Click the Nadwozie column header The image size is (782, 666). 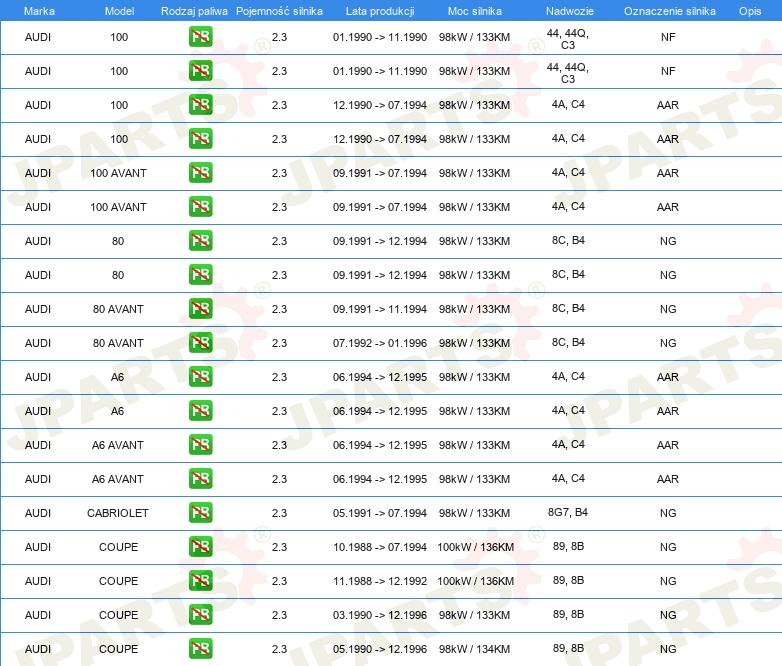point(570,11)
